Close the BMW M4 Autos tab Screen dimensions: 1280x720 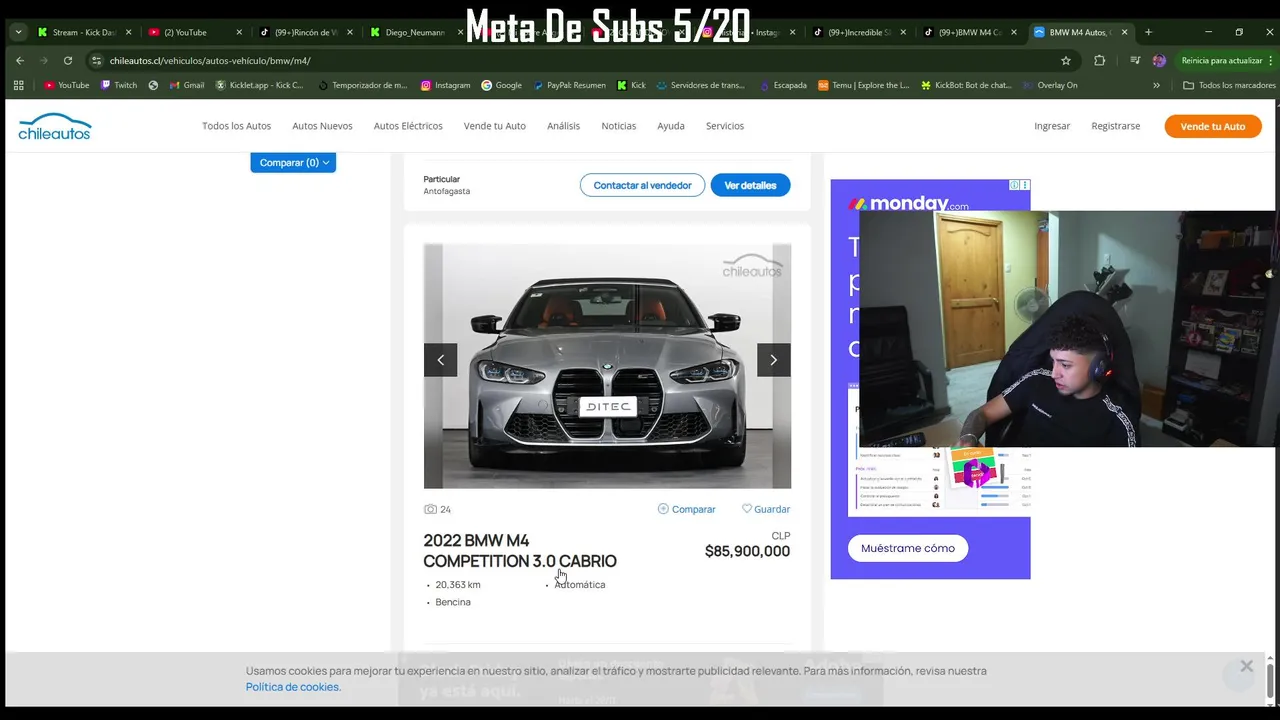pos(1125,32)
